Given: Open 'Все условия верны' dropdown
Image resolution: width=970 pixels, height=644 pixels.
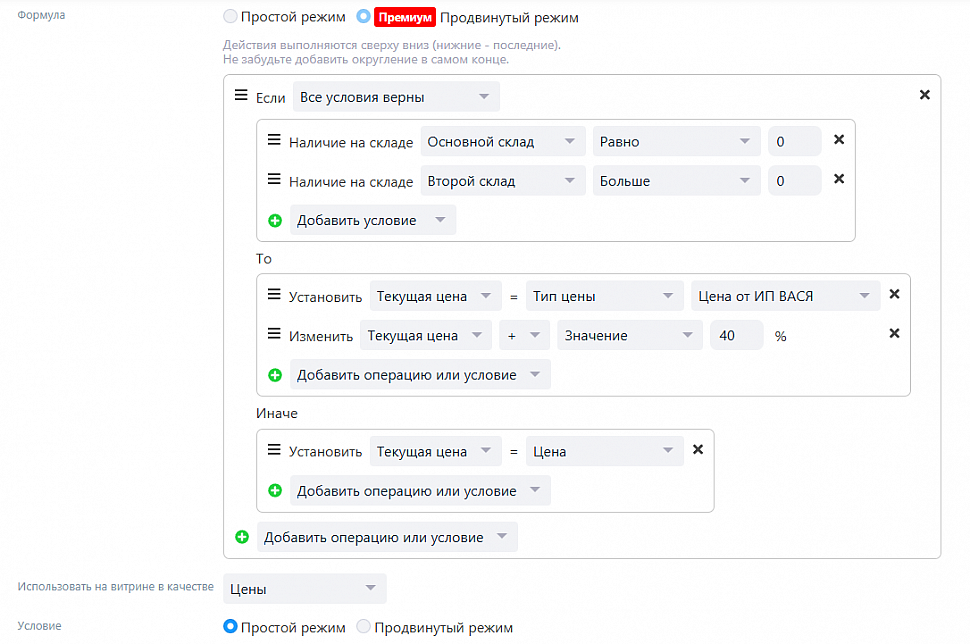Looking at the screenshot, I should click(396, 97).
